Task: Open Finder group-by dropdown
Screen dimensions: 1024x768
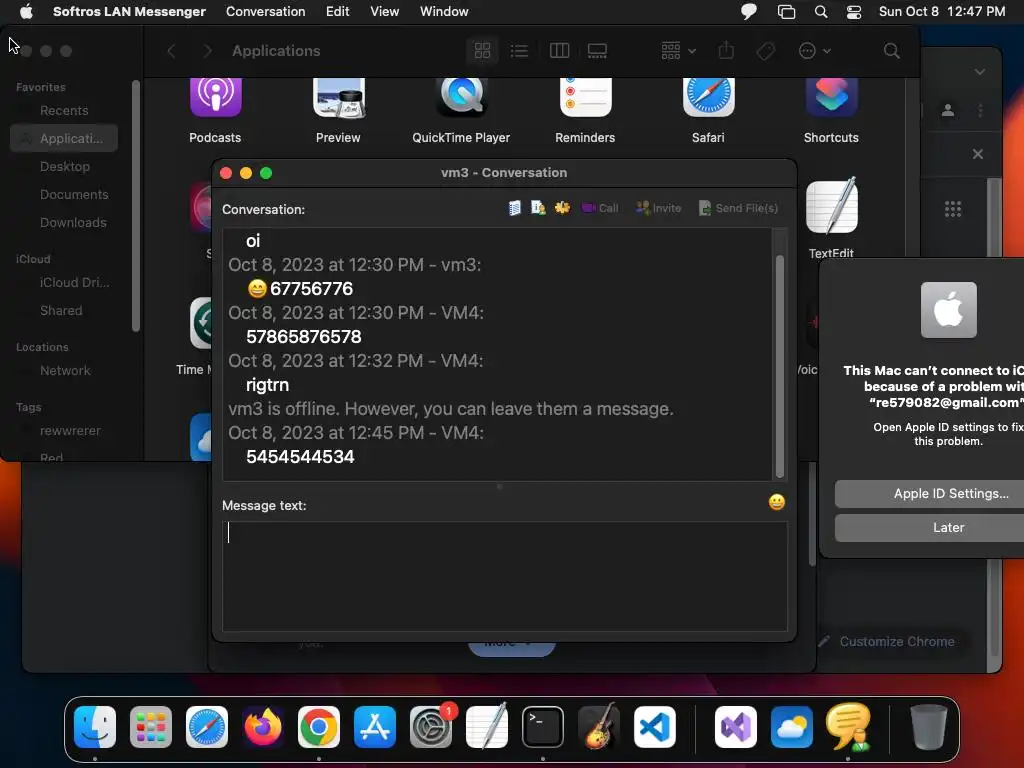Action: tap(678, 51)
